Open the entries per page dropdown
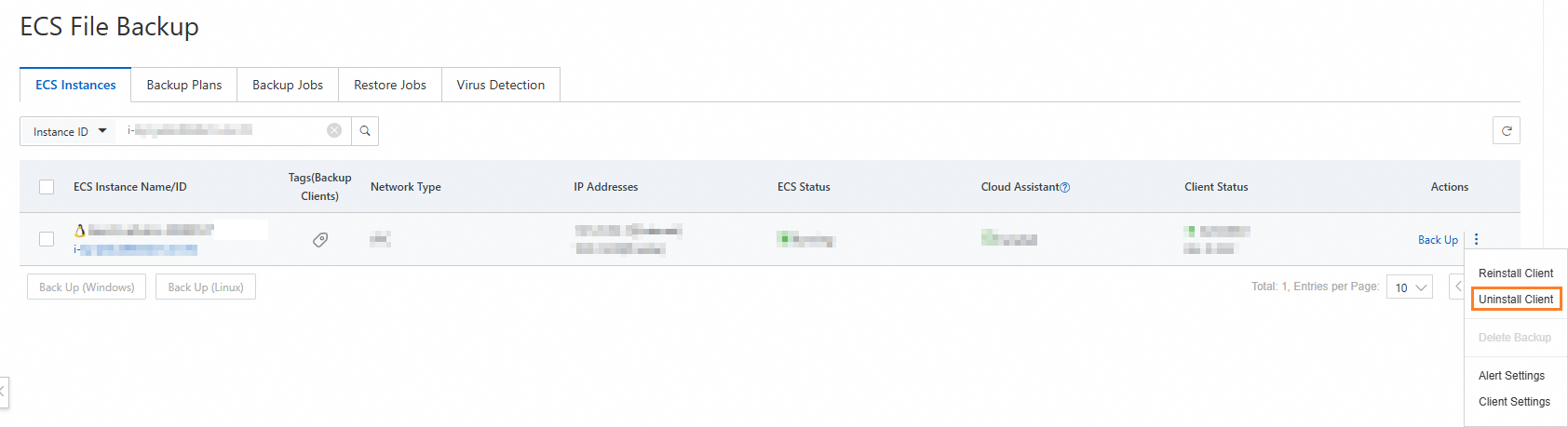1568x427 pixels. 1409,287
